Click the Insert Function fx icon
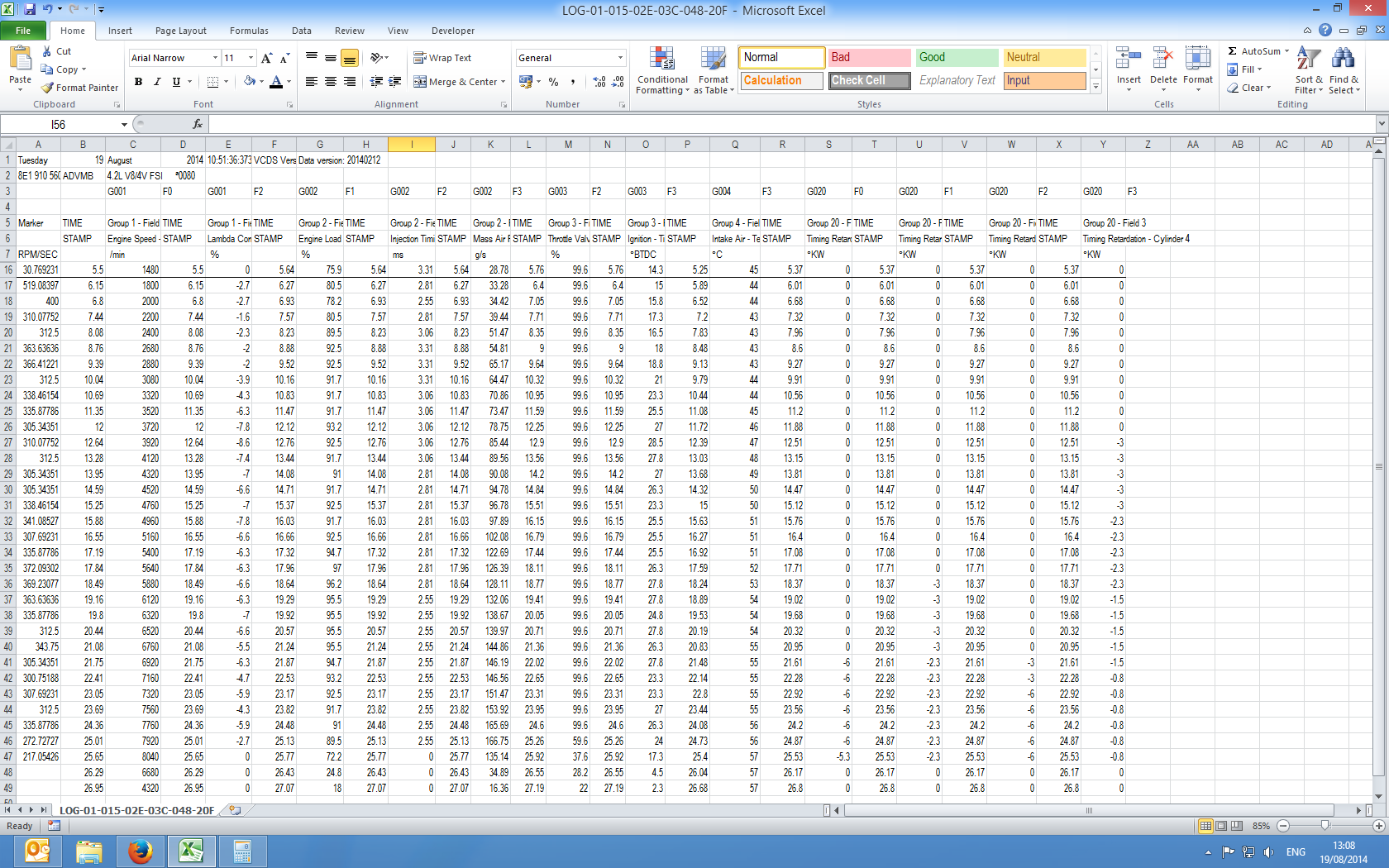Screen dimensions: 1389x868 coord(198,124)
